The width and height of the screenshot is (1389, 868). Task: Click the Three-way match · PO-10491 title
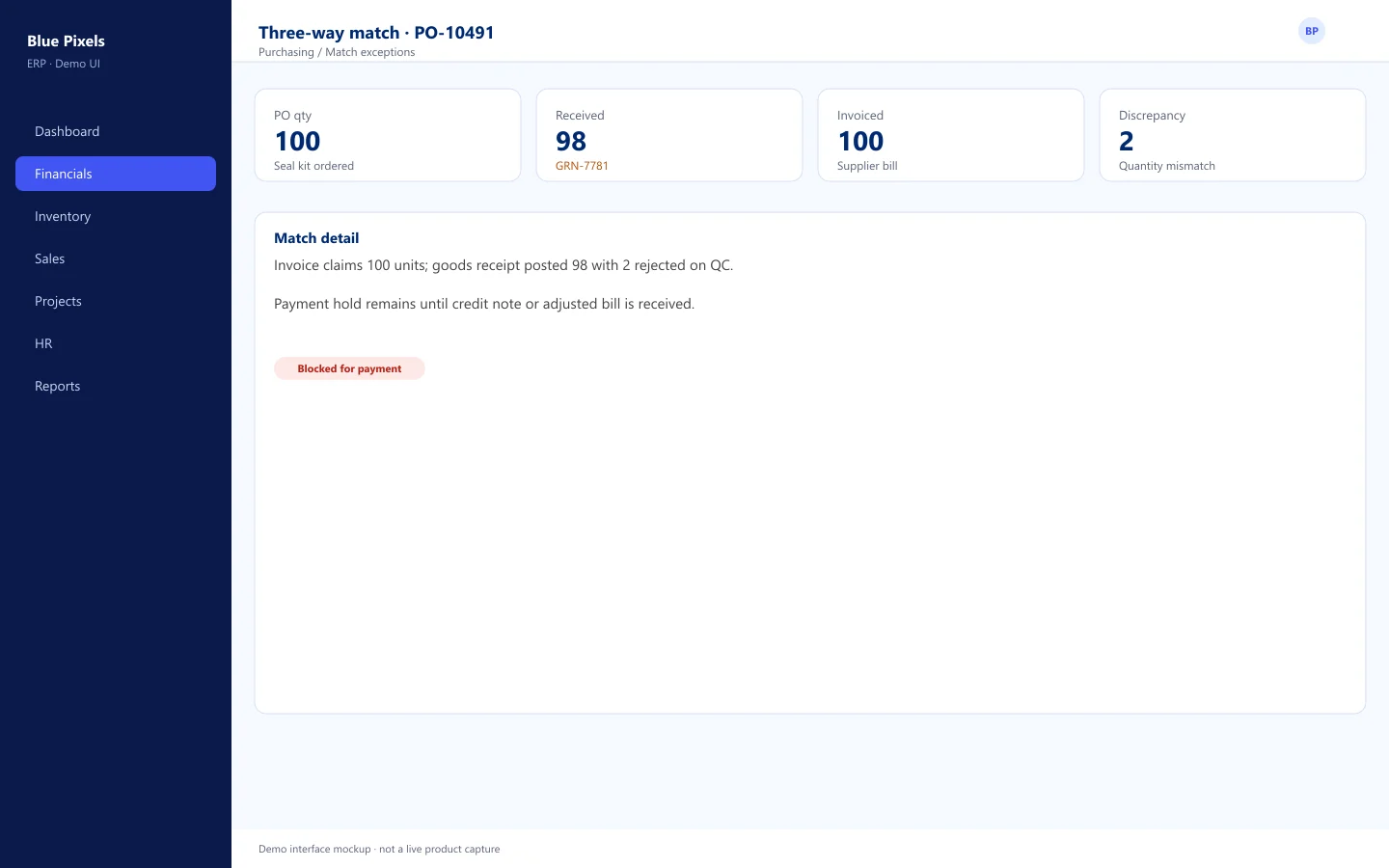click(x=376, y=32)
